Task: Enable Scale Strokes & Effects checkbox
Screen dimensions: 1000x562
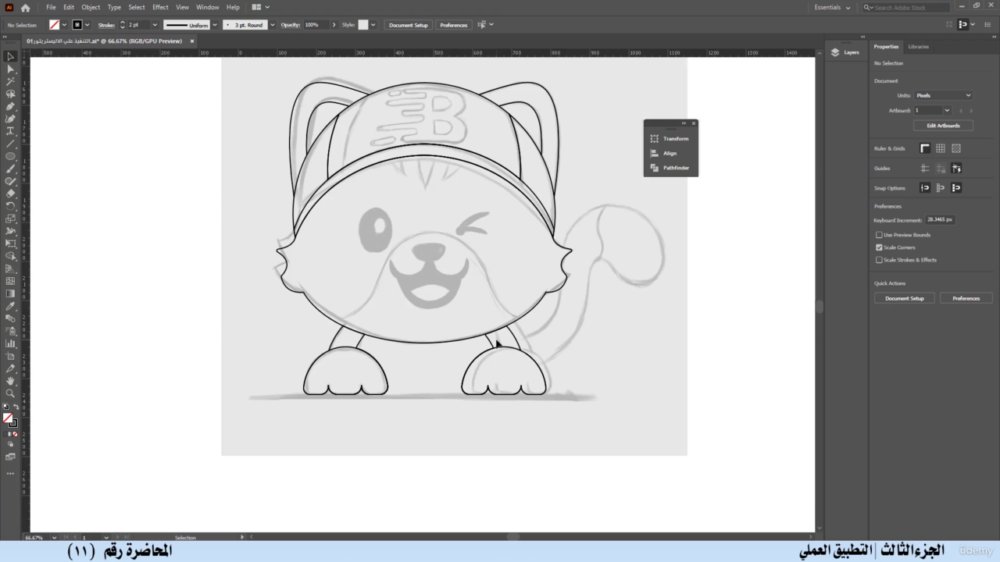Action: pyautogui.click(x=879, y=260)
